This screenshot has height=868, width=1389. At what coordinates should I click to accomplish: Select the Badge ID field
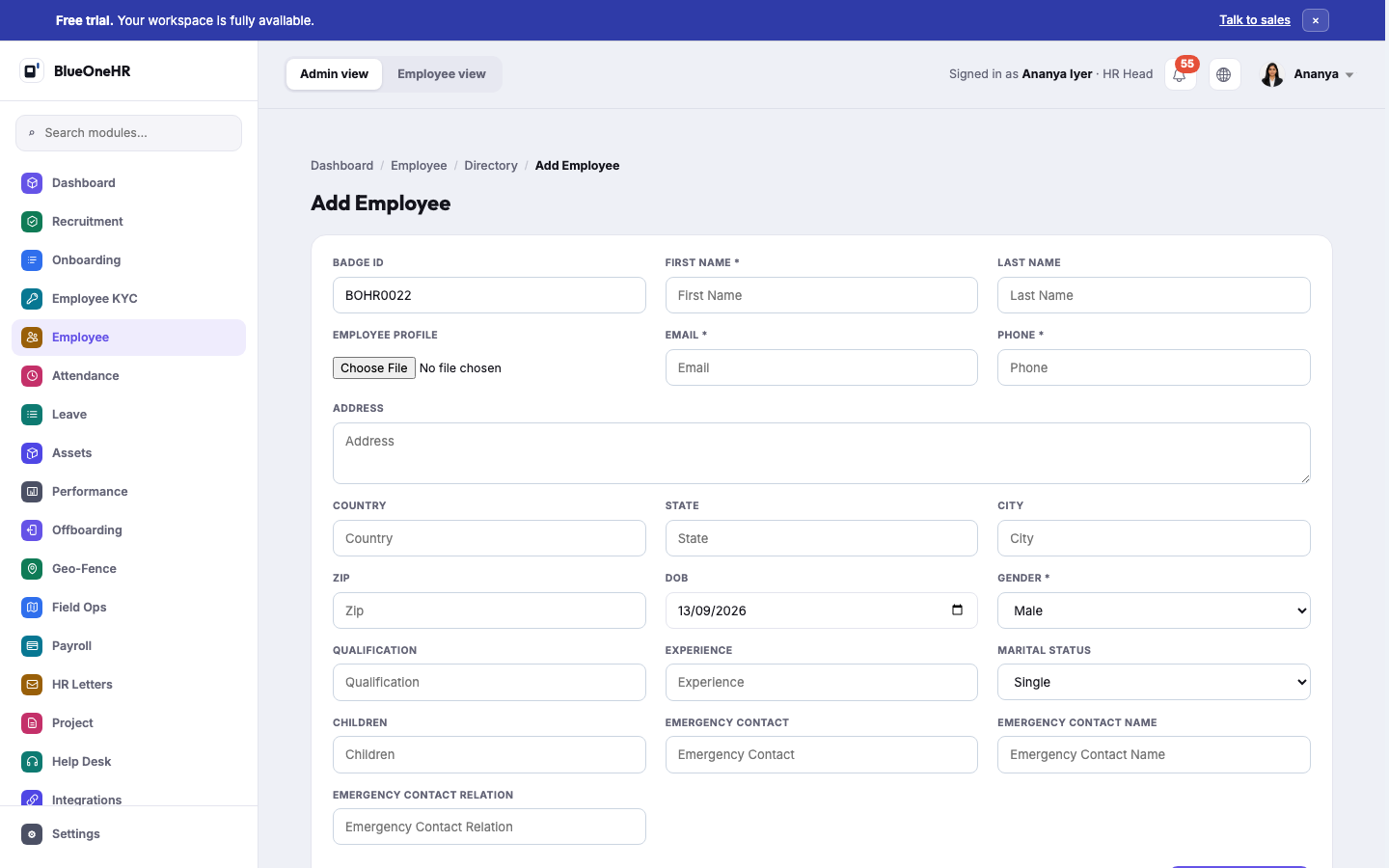tap(489, 295)
